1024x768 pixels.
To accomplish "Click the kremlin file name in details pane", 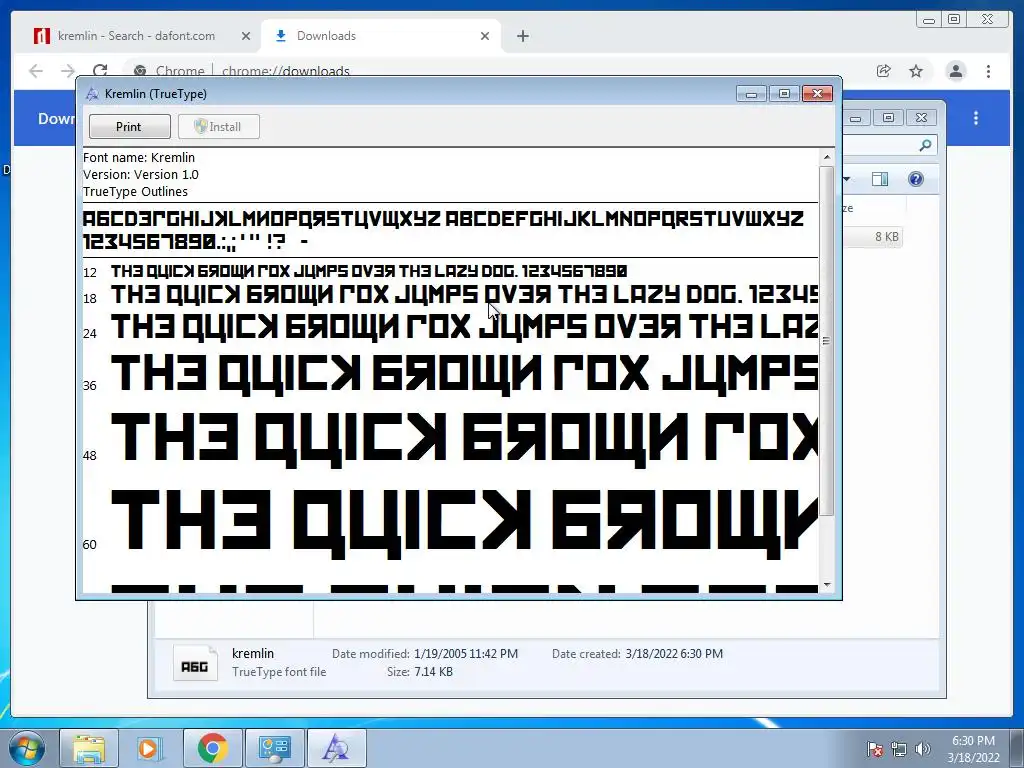I will (x=253, y=654).
